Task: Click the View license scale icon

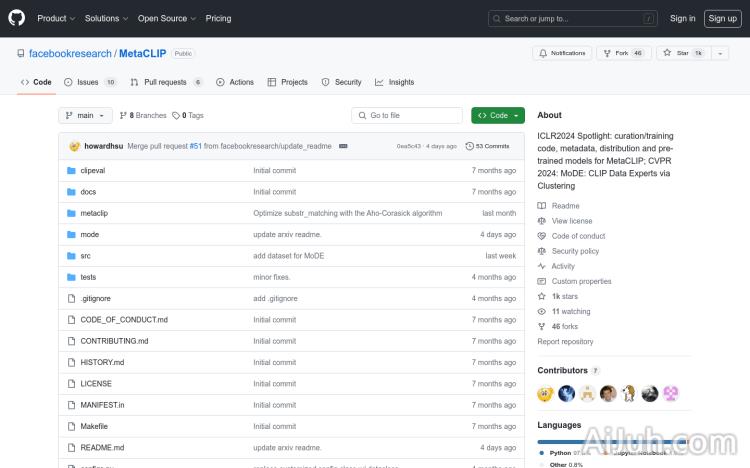Action: pos(542,221)
